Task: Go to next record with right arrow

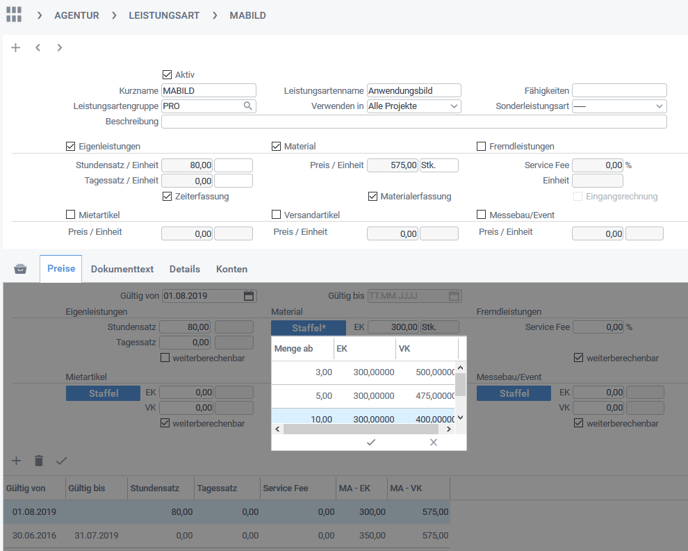Action: point(60,48)
